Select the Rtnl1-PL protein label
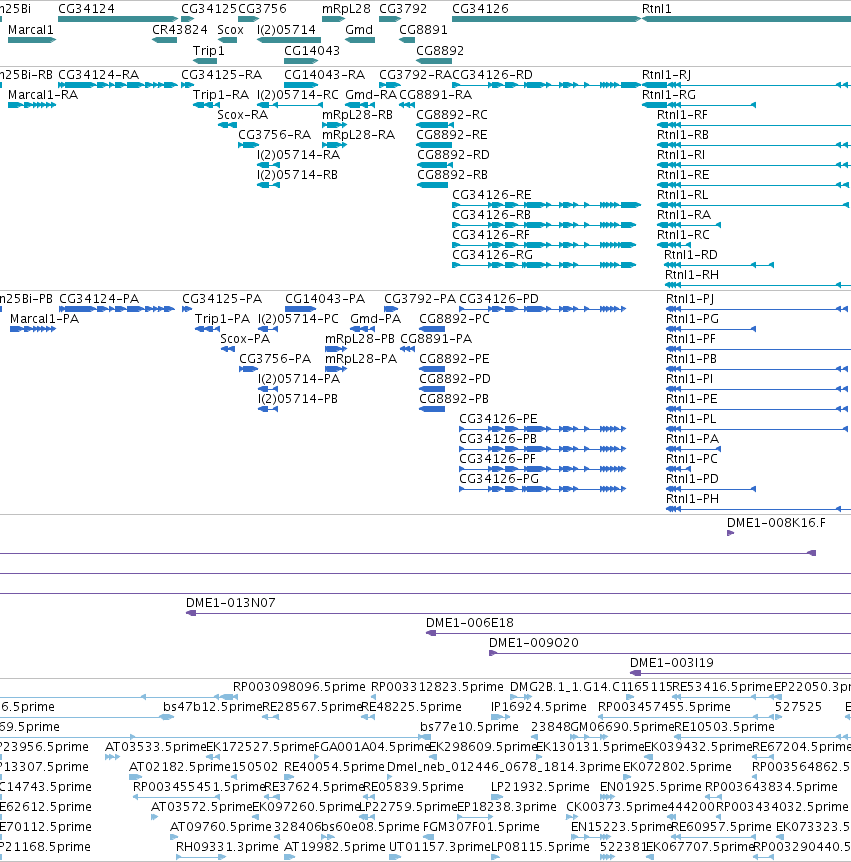The height and width of the screenshot is (862, 851). pos(691,419)
